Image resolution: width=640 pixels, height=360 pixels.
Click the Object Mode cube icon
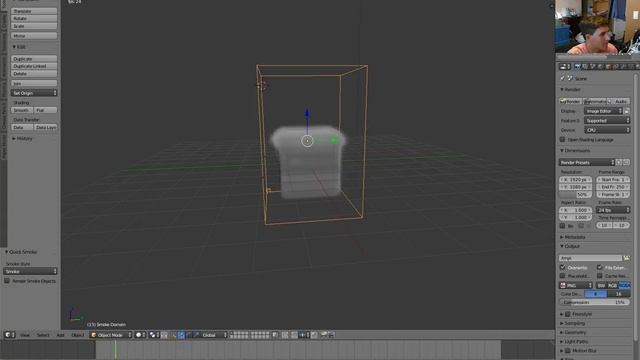(93, 335)
